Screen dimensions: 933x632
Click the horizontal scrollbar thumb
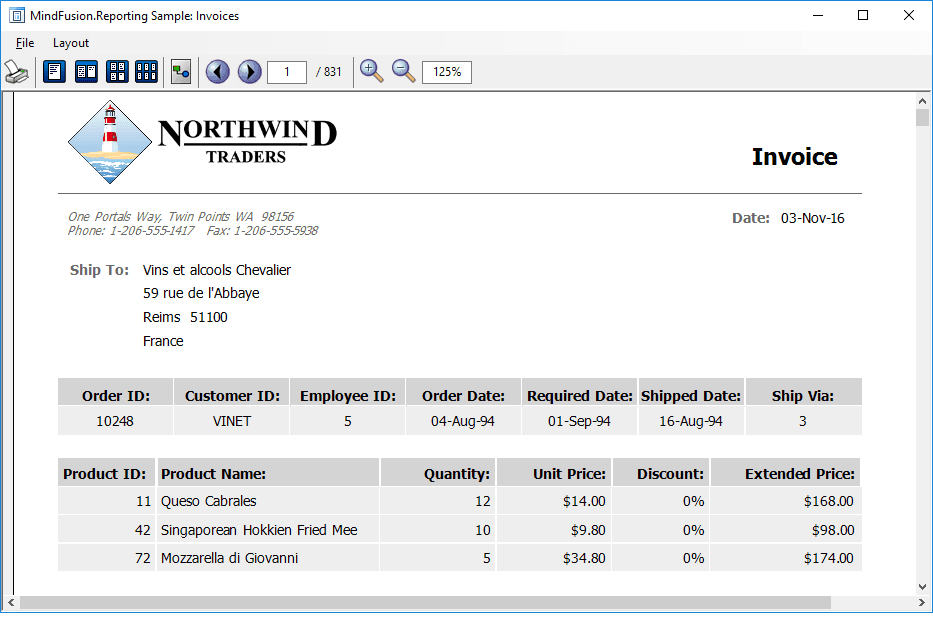coord(425,603)
